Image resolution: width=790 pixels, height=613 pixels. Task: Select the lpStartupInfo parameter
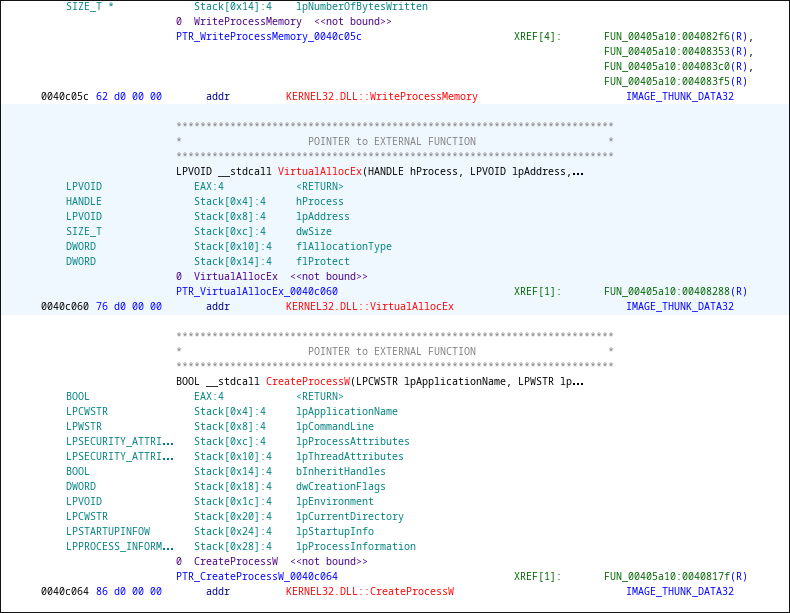click(x=334, y=532)
